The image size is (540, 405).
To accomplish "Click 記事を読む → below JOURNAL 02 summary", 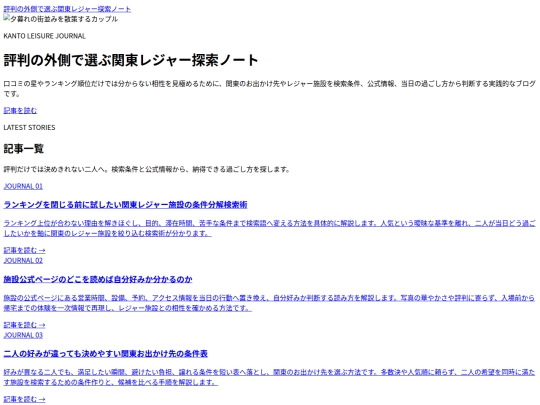I will pos(24,325).
